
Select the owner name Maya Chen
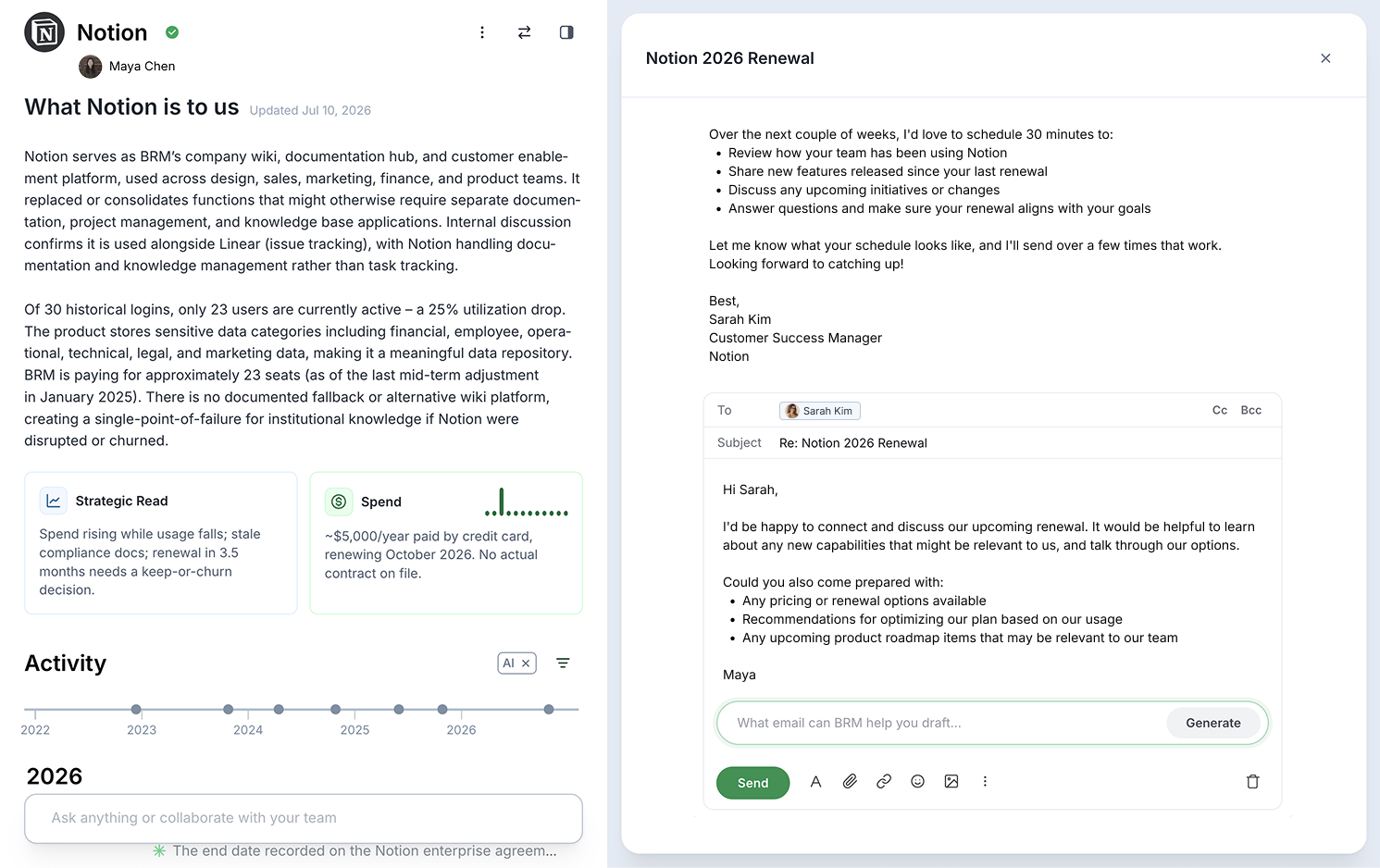pyautogui.click(x=143, y=67)
